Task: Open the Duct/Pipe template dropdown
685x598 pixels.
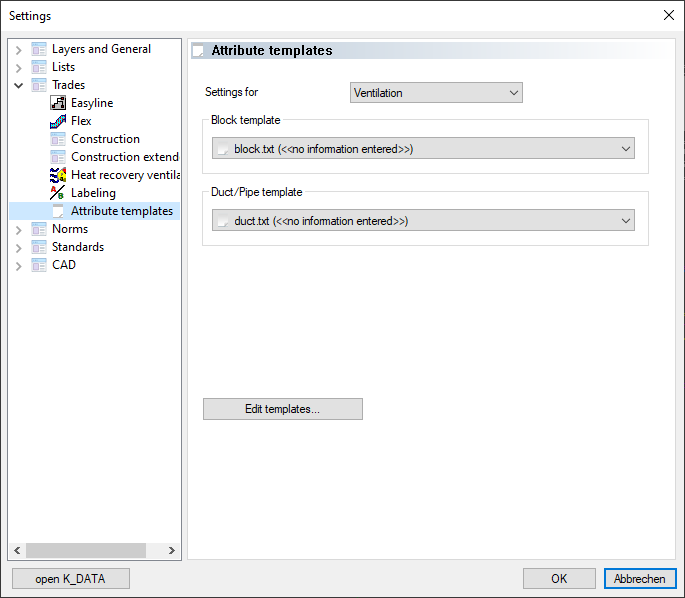Action: (x=423, y=221)
